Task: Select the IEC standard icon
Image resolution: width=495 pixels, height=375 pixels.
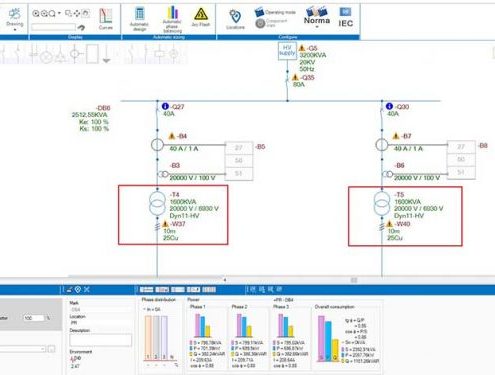Action: 345,17
